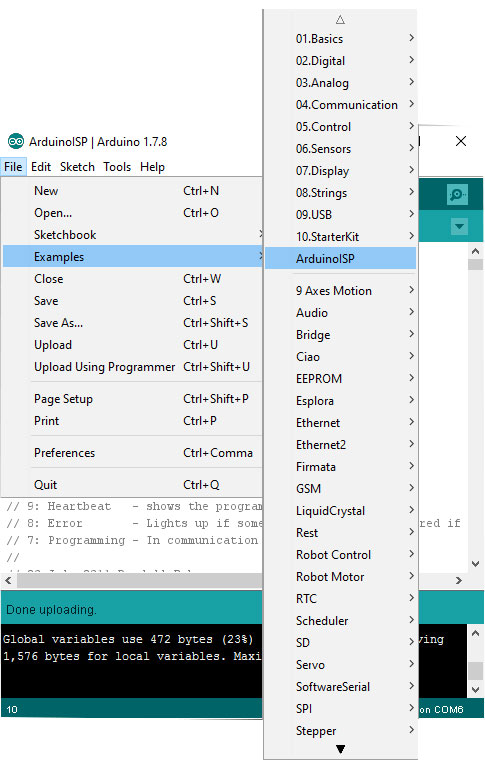The width and height of the screenshot is (485, 760).
Task: Open 9 Axes Motion library examples
Action: point(341,291)
